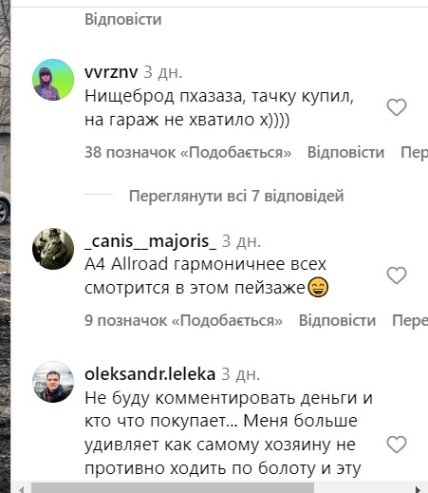
Task: Like oleksandr.leleka's comment with heart icon
Action: point(396,444)
